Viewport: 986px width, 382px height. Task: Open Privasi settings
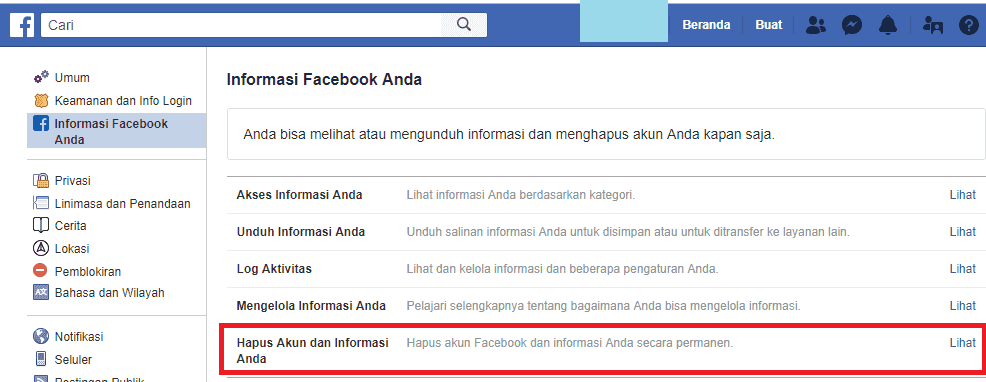click(x=72, y=181)
